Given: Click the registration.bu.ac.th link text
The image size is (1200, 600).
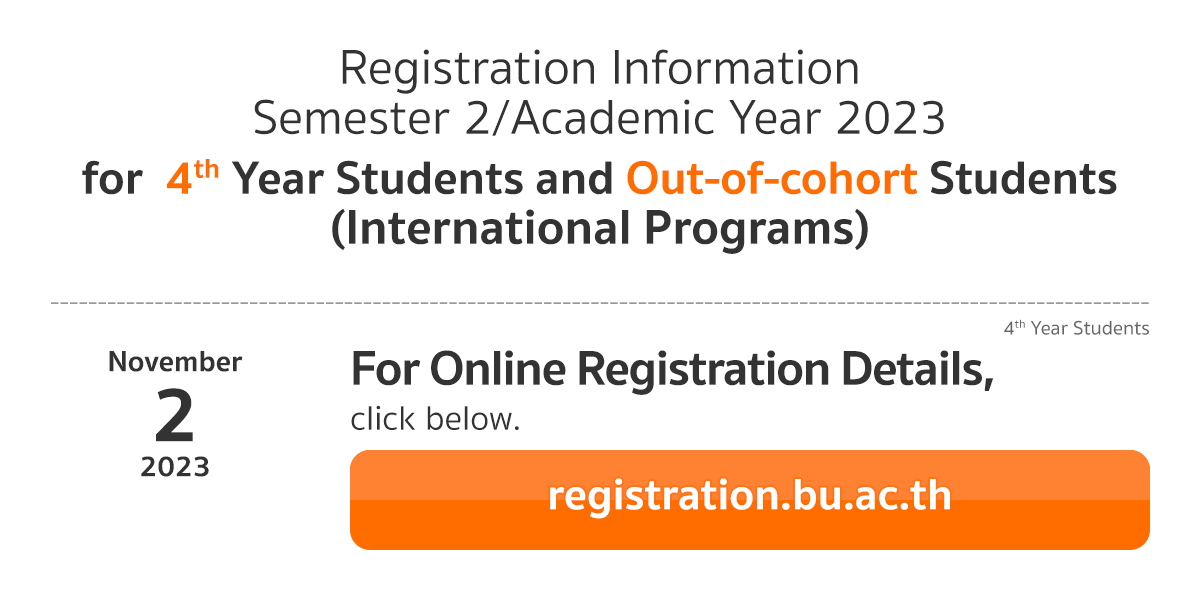Looking at the screenshot, I should 749,496.
